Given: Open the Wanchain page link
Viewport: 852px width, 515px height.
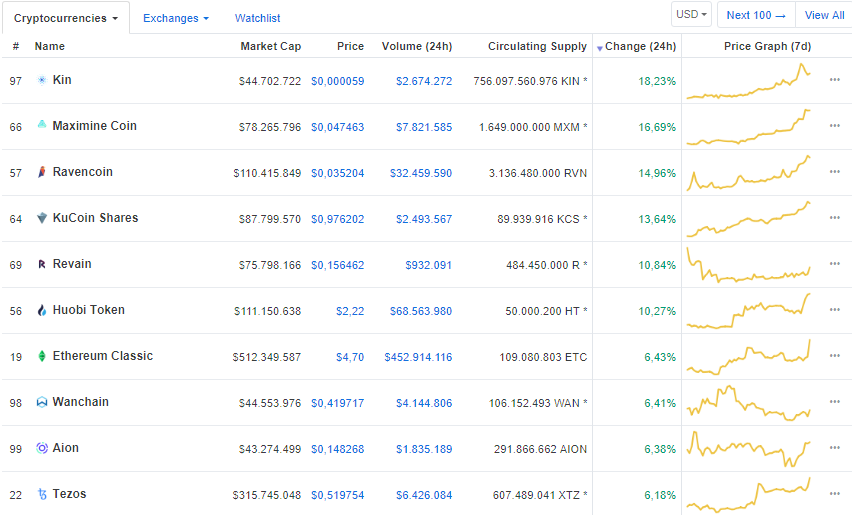Looking at the screenshot, I should [80, 402].
